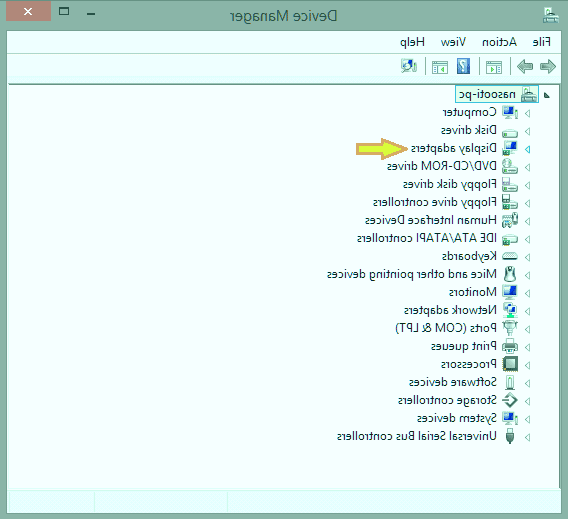Click the Mice and other pointing devices icon
This screenshot has height=519, width=568.
coord(510,274)
